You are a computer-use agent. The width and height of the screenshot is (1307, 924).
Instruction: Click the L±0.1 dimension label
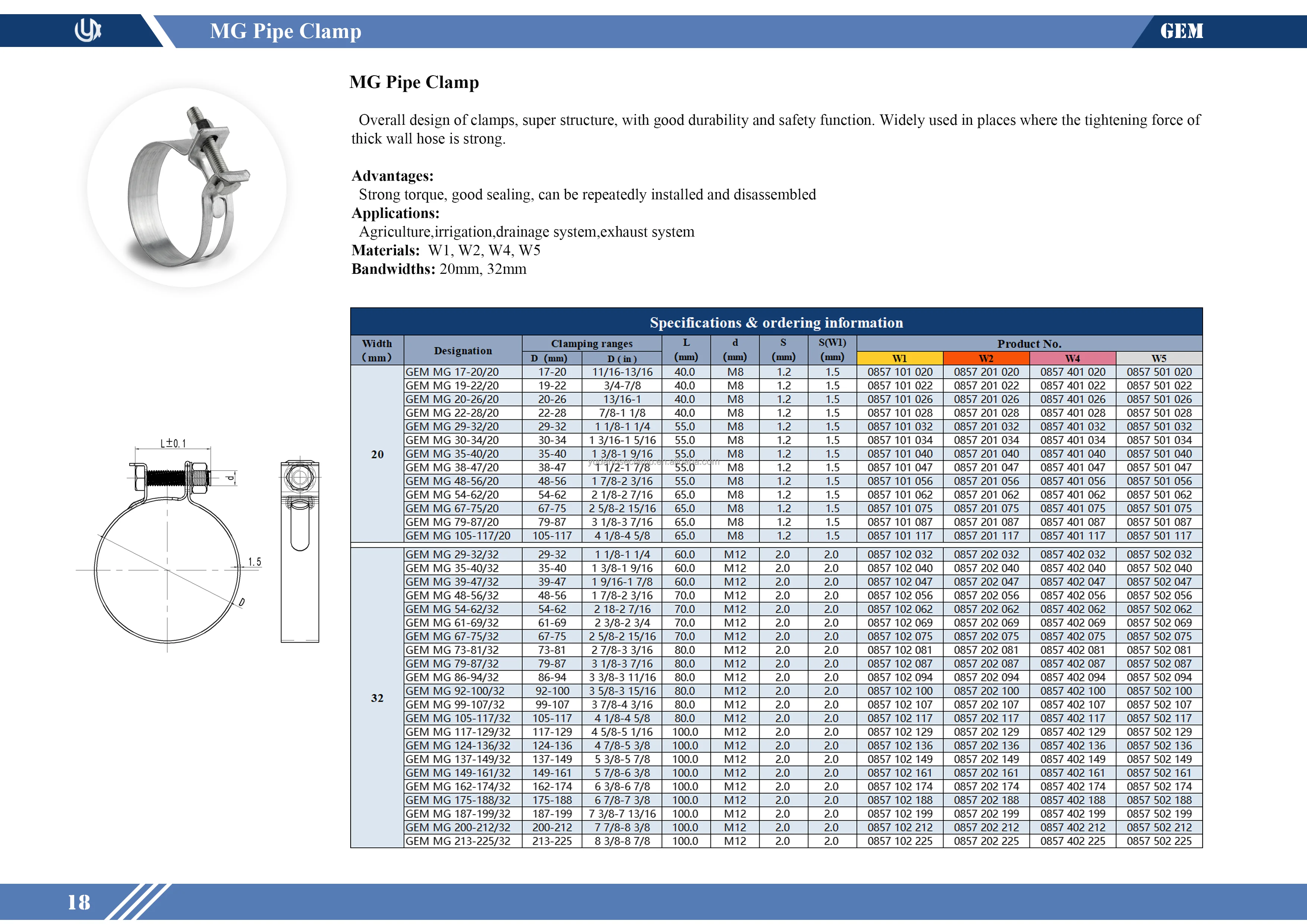point(173,443)
